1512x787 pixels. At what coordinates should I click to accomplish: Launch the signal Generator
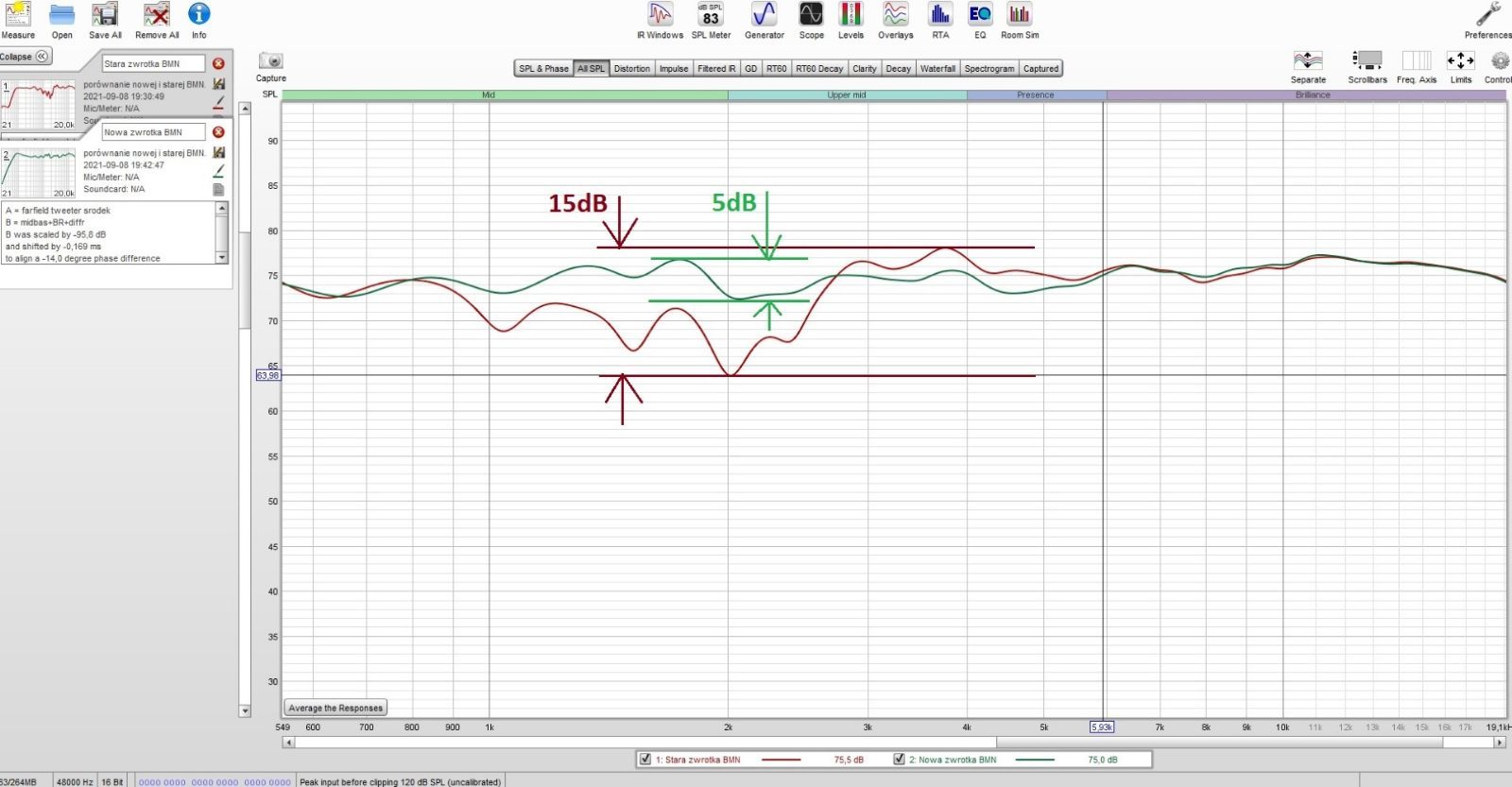click(x=765, y=20)
